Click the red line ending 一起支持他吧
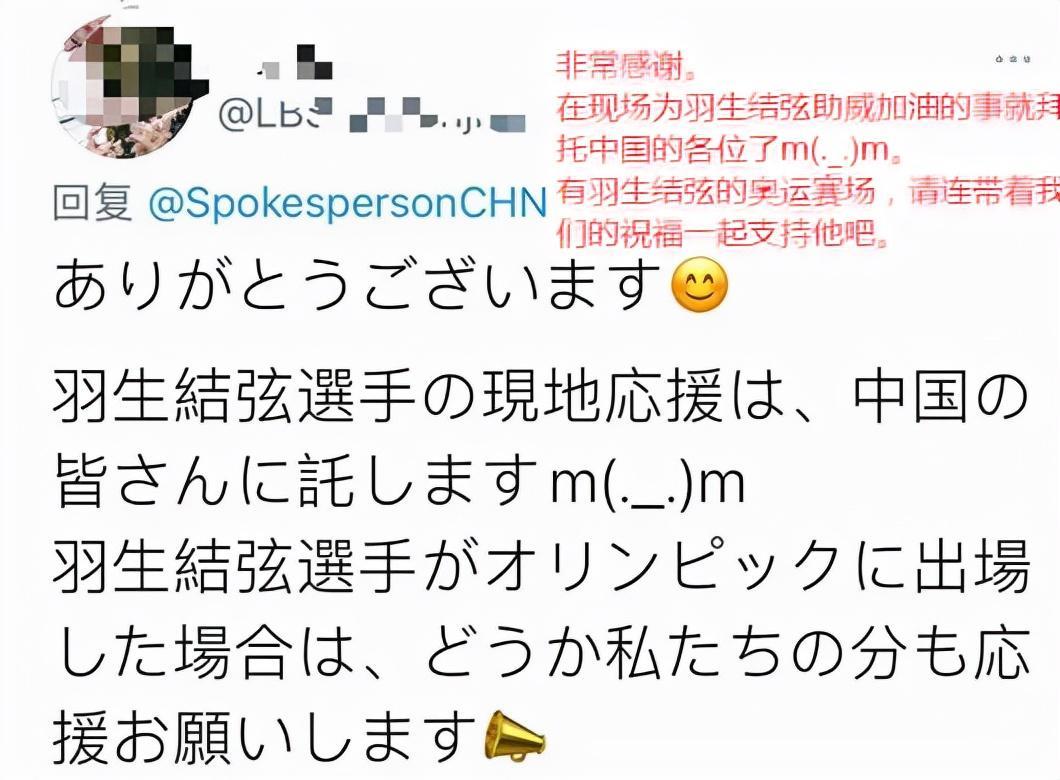Viewport: 1060px width, 780px height. [721, 234]
